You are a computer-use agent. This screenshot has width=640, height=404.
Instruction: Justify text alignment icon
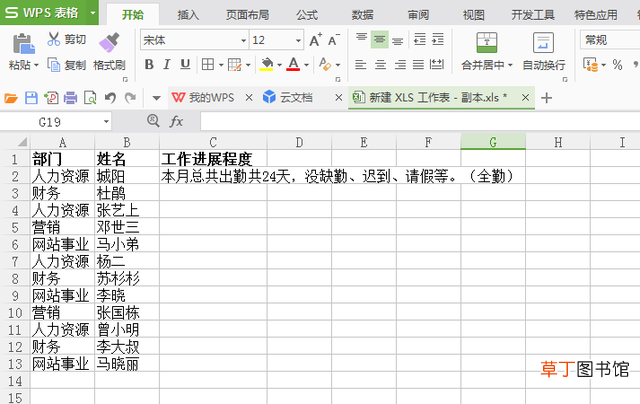coord(418,64)
